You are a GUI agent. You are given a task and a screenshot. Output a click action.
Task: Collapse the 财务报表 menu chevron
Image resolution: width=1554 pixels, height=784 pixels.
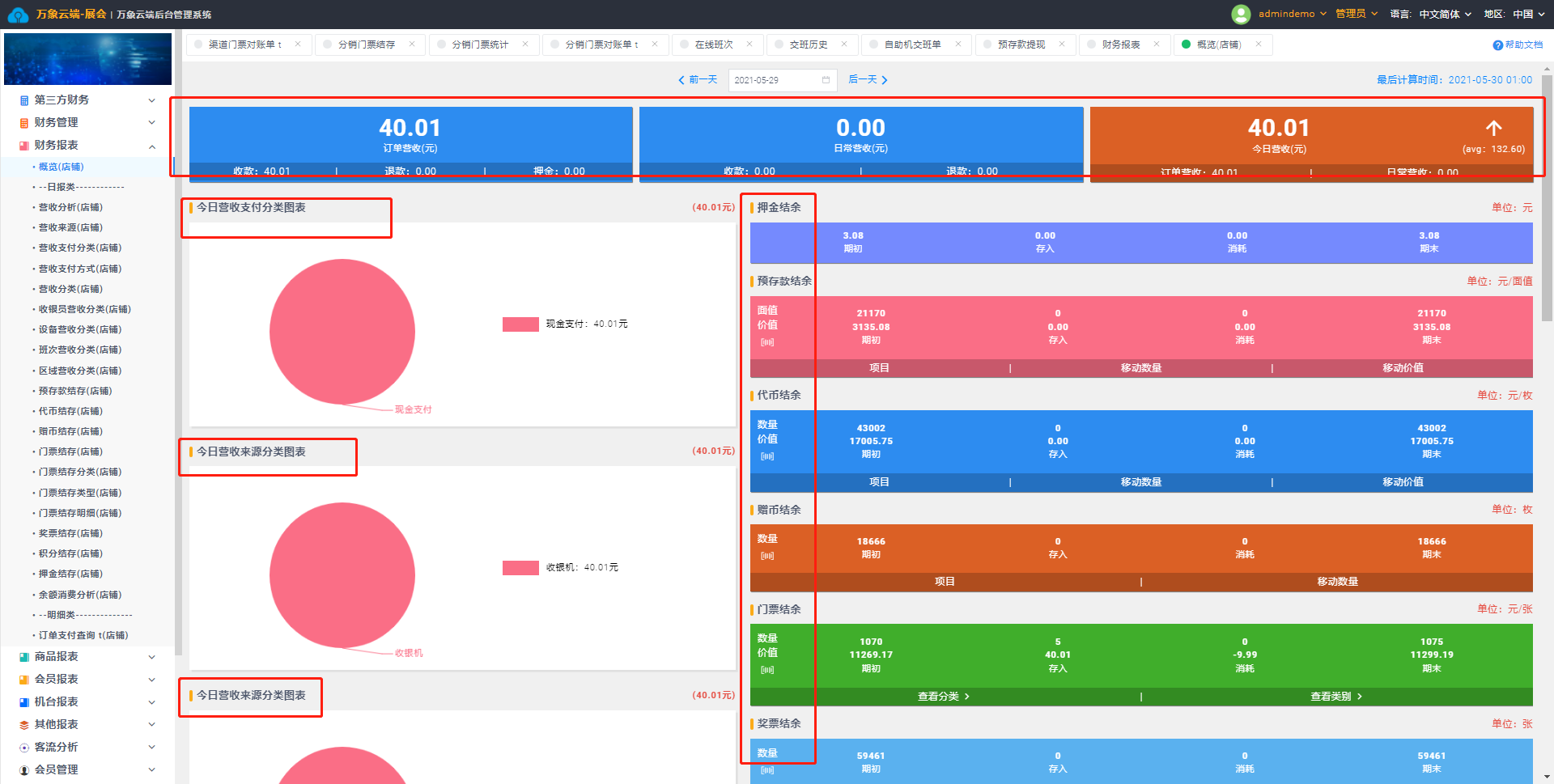(151, 146)
